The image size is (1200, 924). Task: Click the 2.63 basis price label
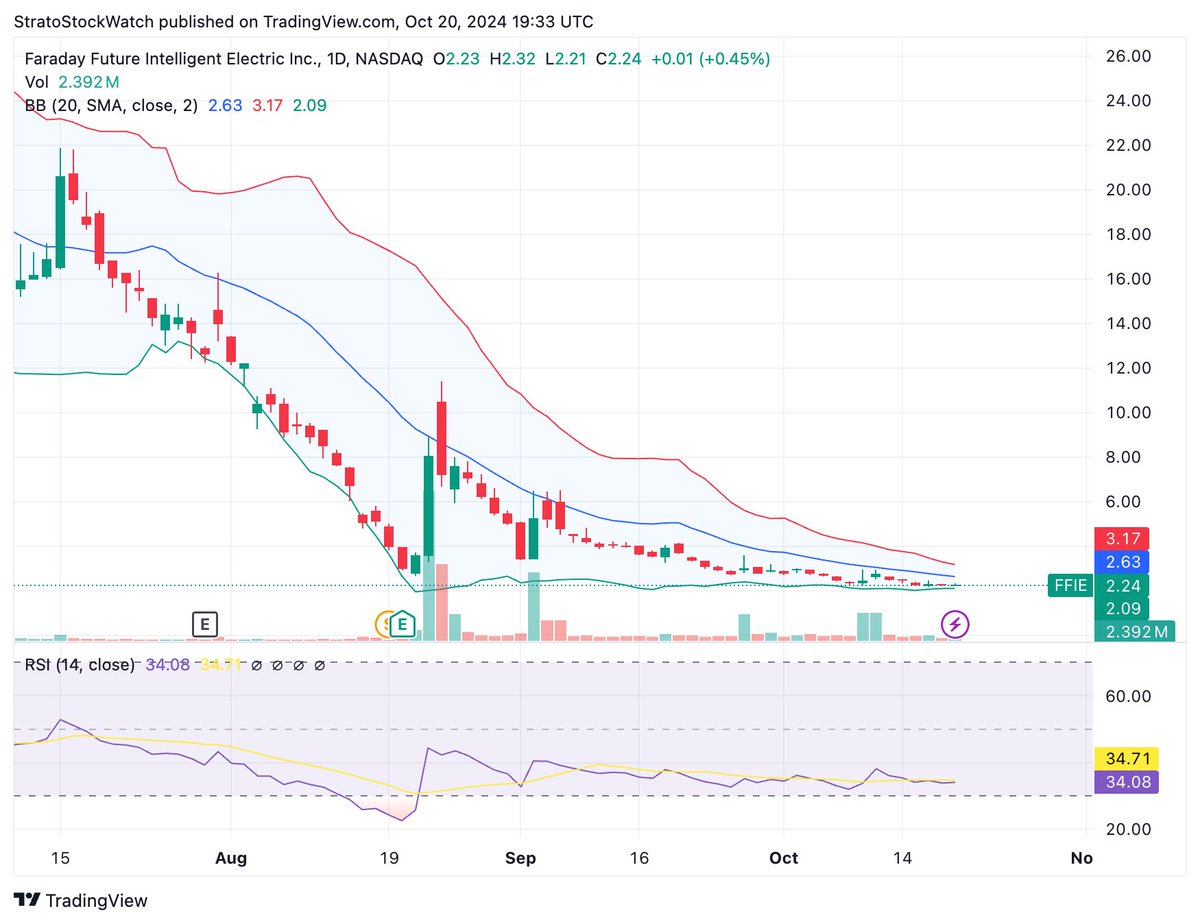click(x=1122, y=562)
